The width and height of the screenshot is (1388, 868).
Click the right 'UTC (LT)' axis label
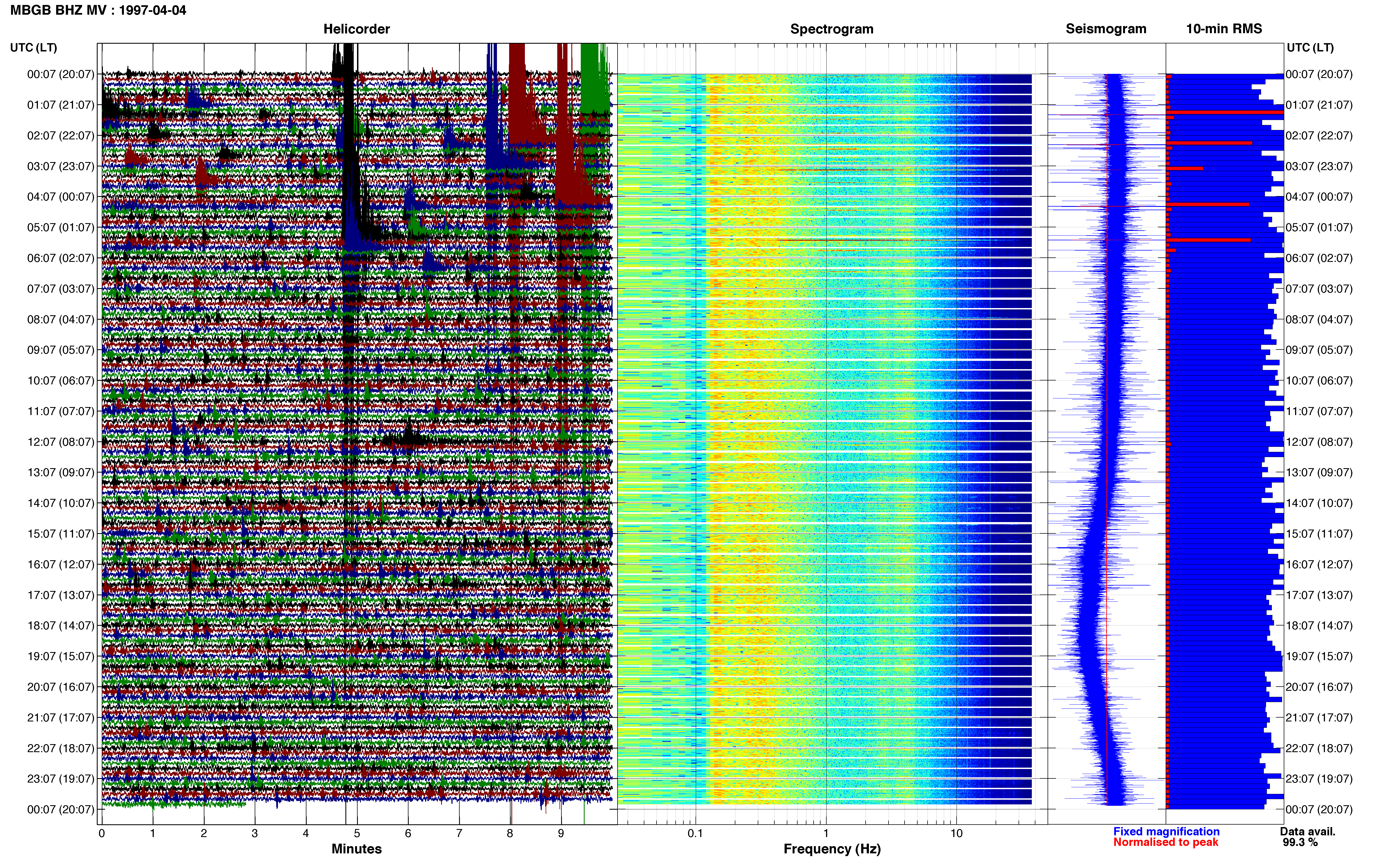[x=1310, y=48]
